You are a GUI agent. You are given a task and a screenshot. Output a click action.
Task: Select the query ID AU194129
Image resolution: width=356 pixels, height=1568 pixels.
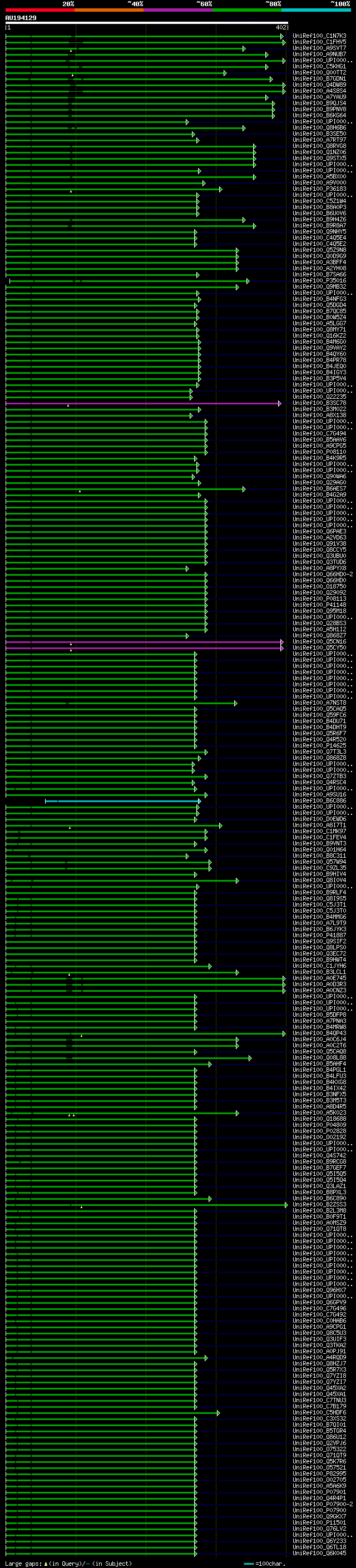click(x=21, y=18)
